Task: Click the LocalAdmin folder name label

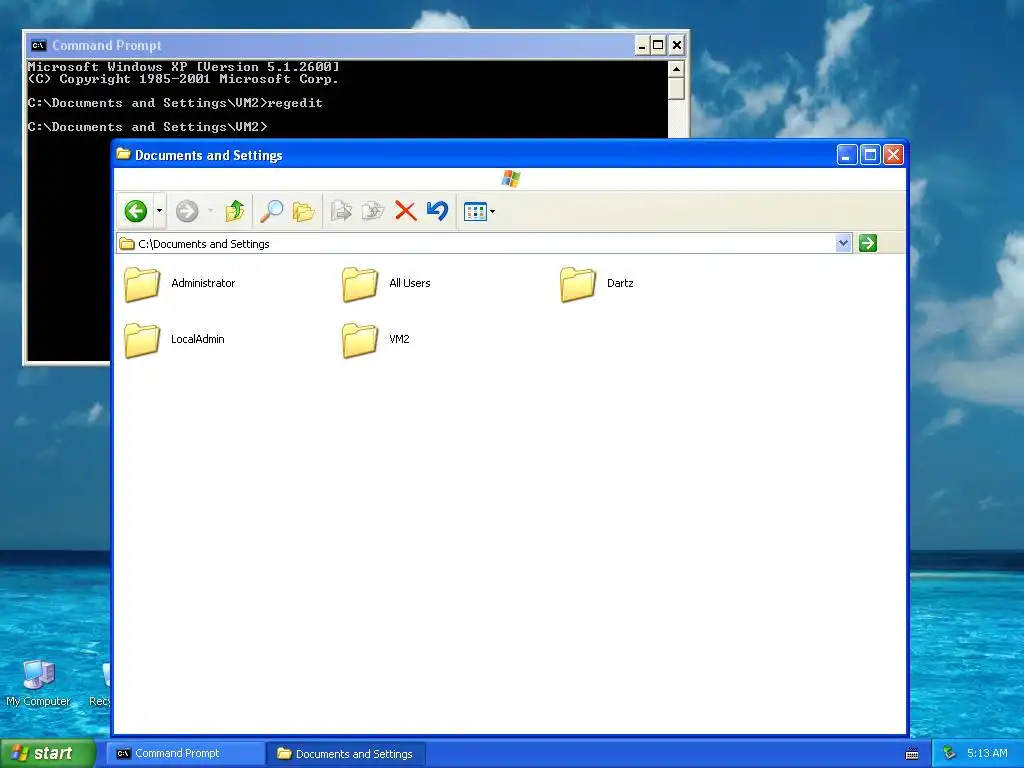Action: pos(198,339)
